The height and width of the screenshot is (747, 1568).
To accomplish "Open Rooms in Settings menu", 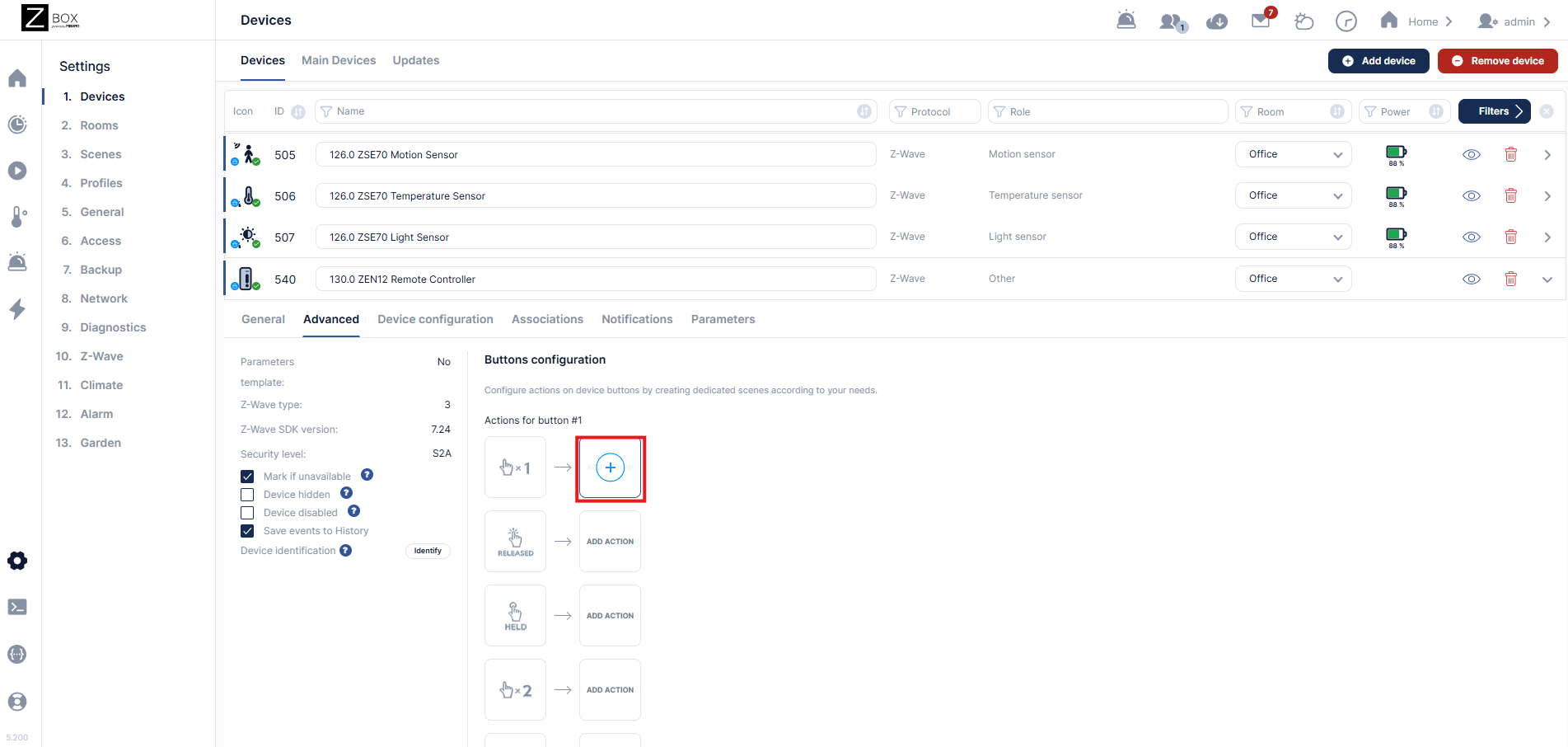I will (x=99, y=125).
